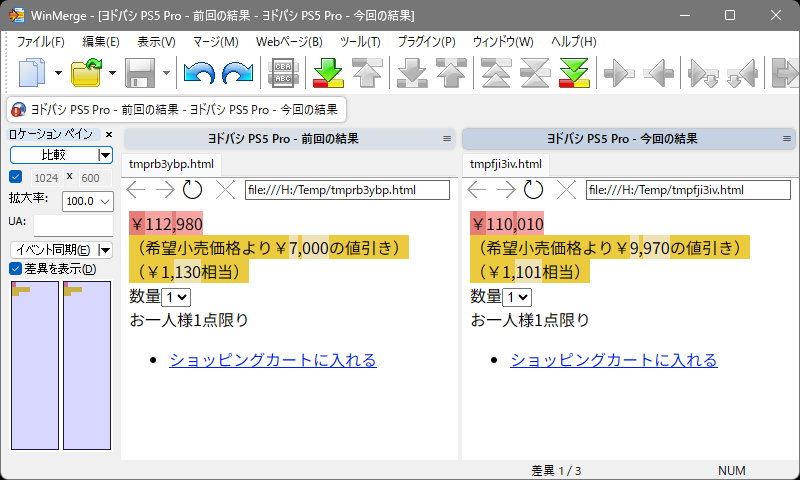This screenshot has height=480, width=800.
Task: Open the 前回の結果 pane header menu icon
Action: click(447, 138)
